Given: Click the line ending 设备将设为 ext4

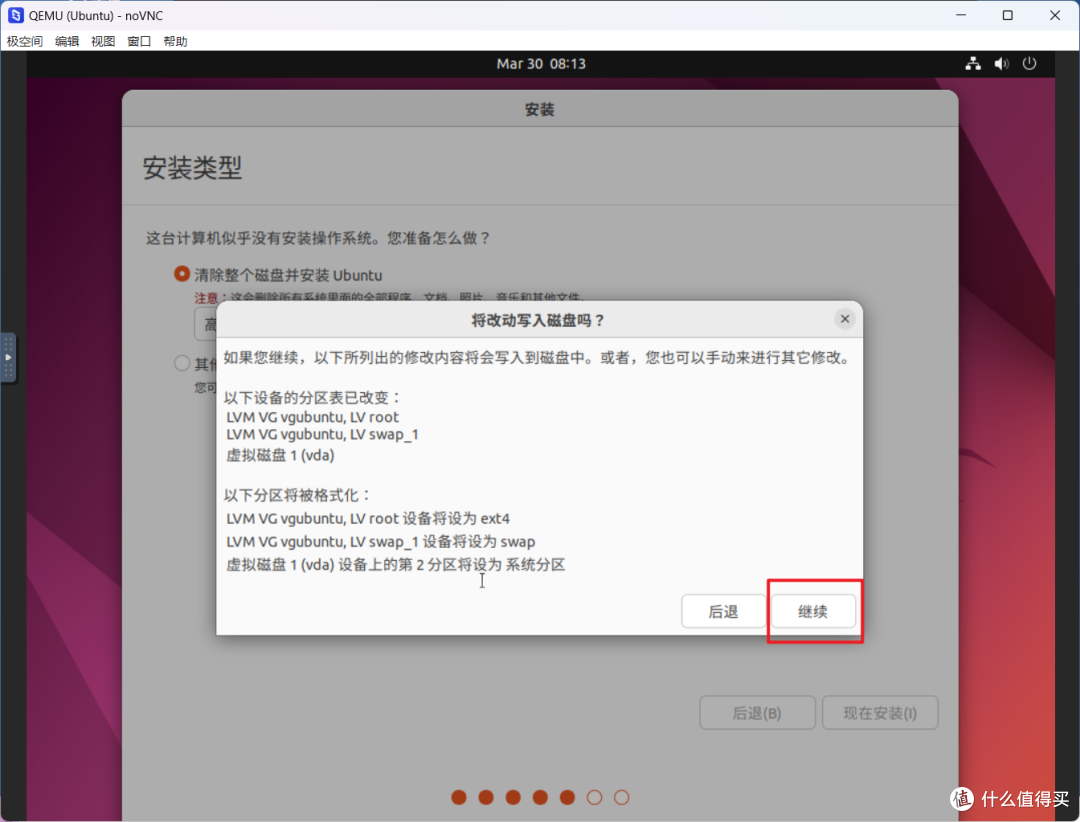Looking at the screenshot, I should point(368,518).
